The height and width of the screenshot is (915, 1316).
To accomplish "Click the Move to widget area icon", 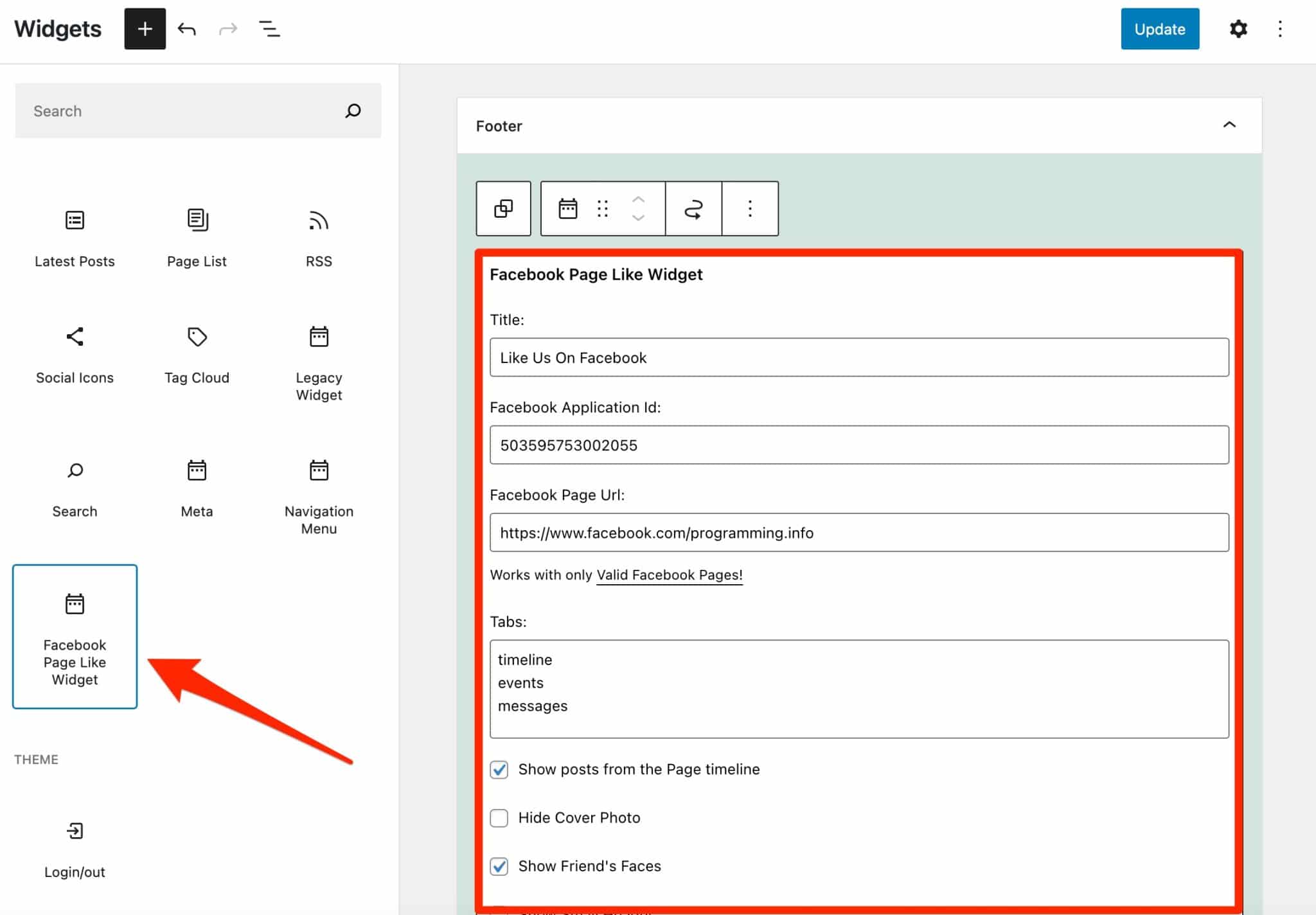I will (693, 209).
